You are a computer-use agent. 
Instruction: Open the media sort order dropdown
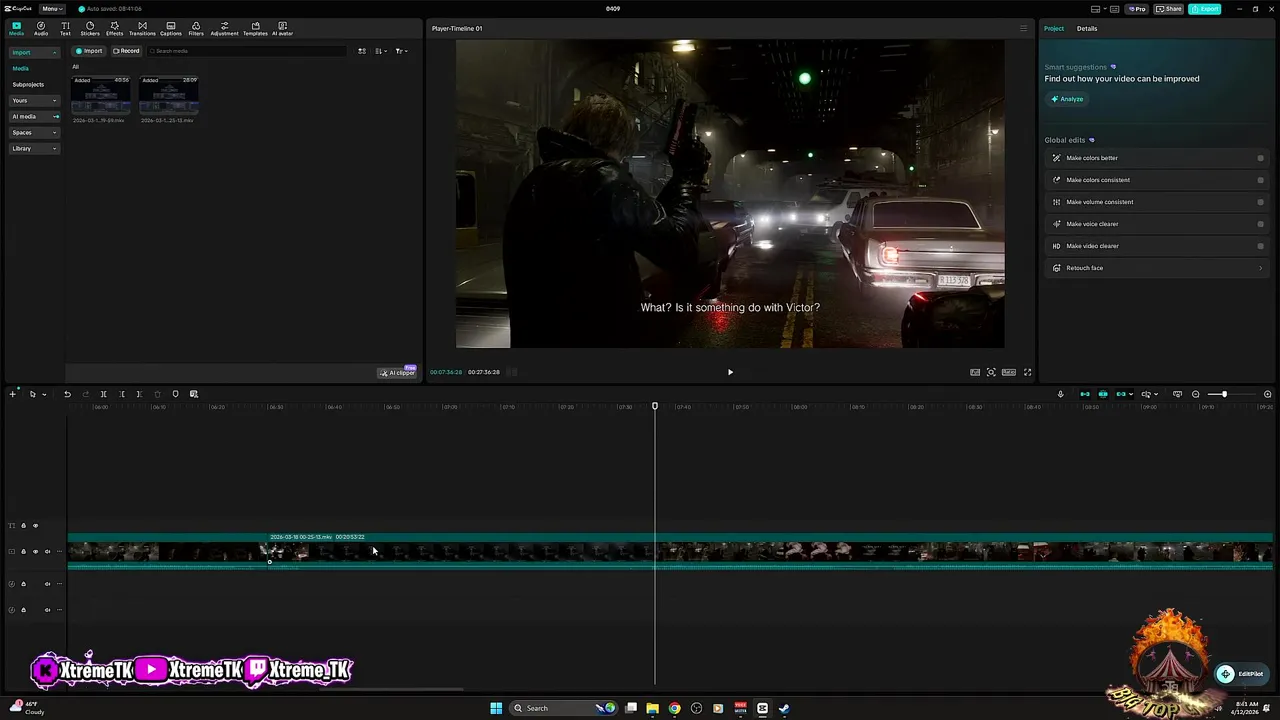click(381, 51)
